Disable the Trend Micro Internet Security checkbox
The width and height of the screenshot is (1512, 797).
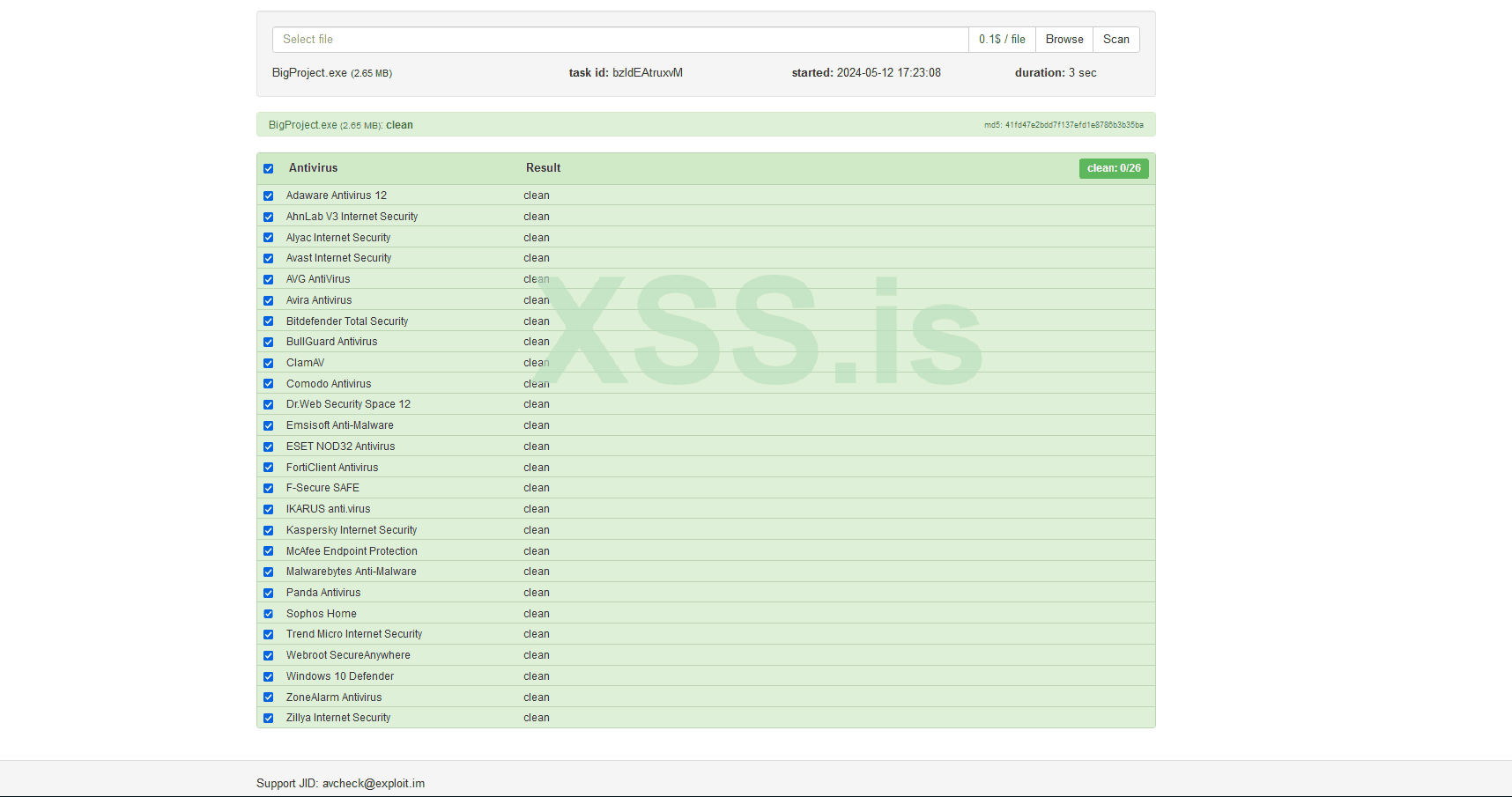[269, 634]
